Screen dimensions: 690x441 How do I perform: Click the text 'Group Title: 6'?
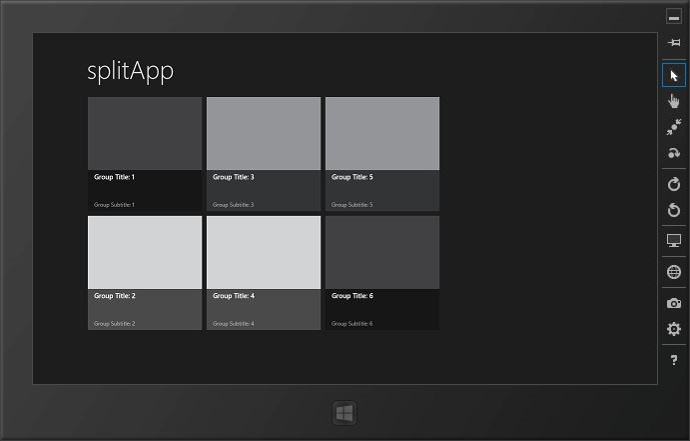click(352, 296)
